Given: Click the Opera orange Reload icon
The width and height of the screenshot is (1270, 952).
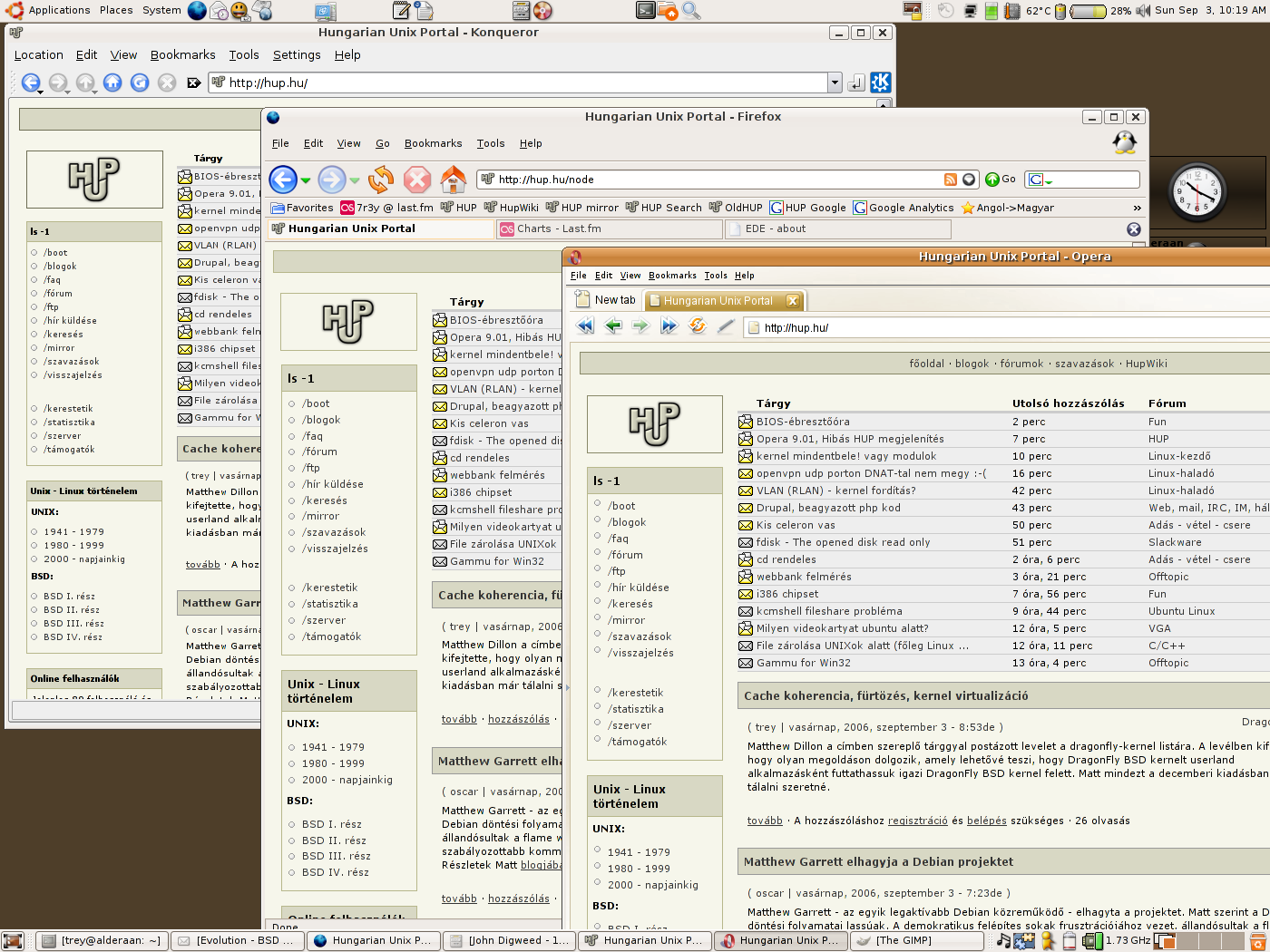Looking at the screenshot, I should (697, 325).
